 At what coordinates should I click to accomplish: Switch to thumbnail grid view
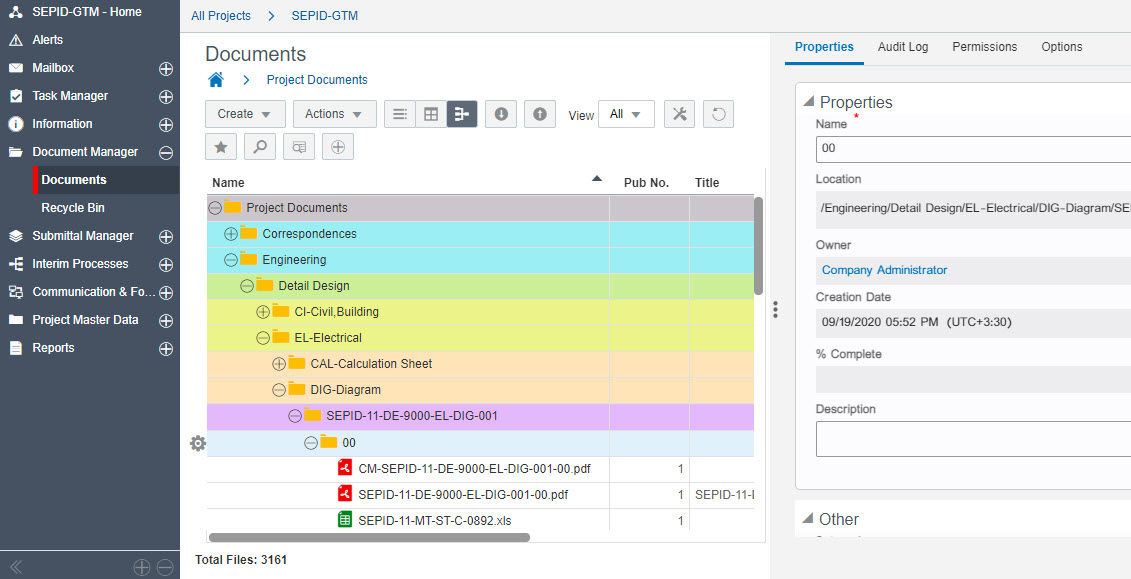pos(431,114)
